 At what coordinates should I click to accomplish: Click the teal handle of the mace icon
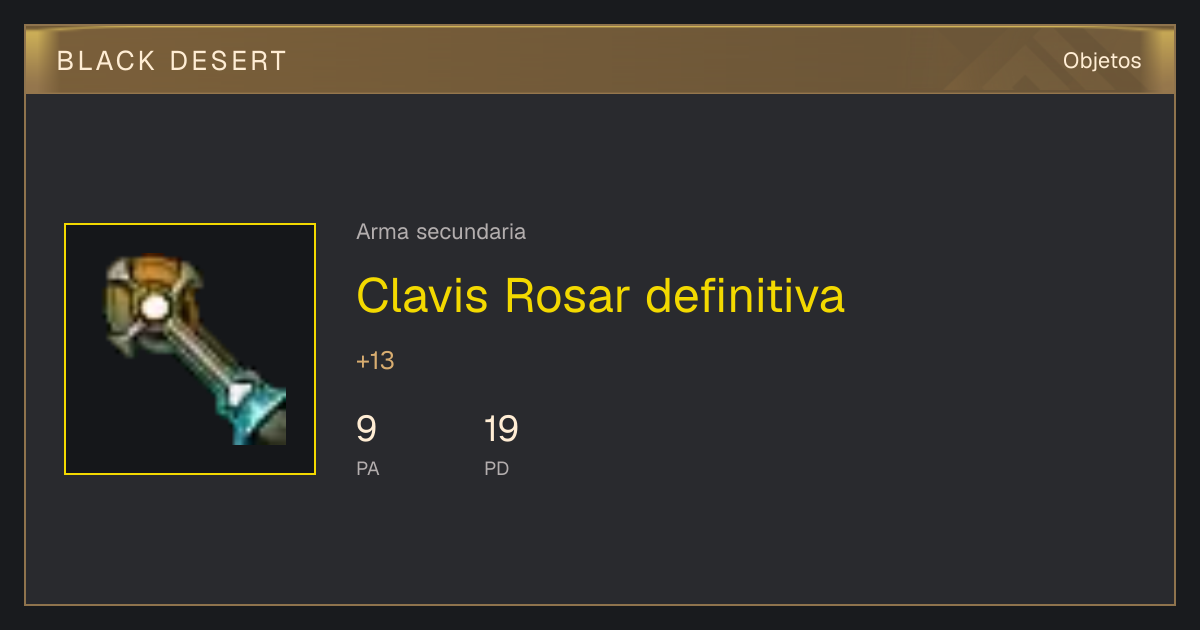[x=253, y=408]
